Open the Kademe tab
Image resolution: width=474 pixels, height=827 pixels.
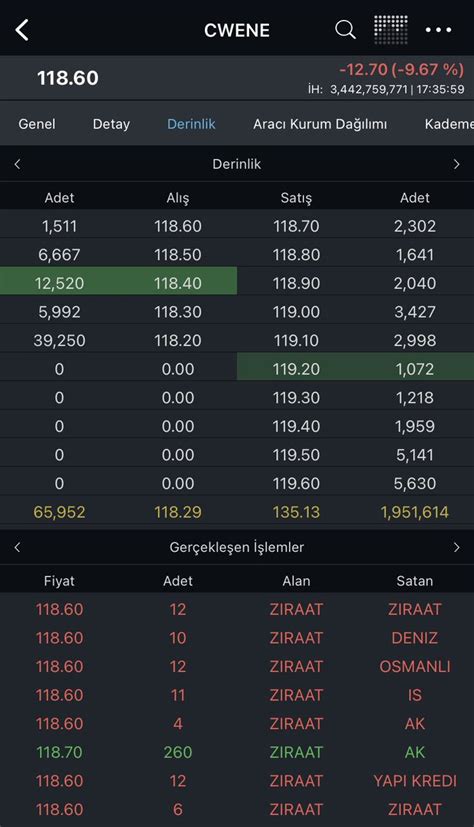[x=449, y=124]
